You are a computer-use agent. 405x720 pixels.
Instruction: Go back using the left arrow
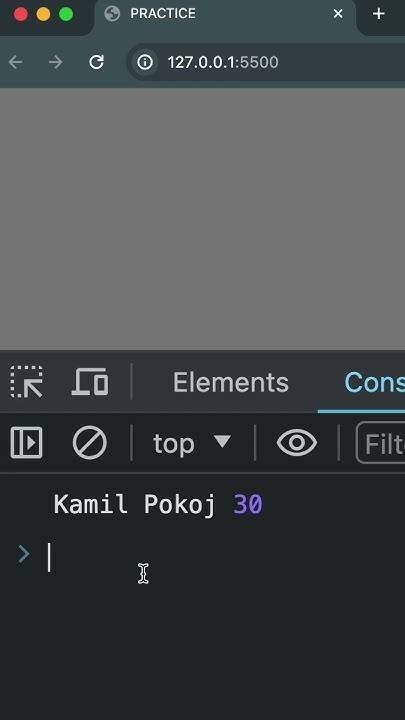[15, 62]
